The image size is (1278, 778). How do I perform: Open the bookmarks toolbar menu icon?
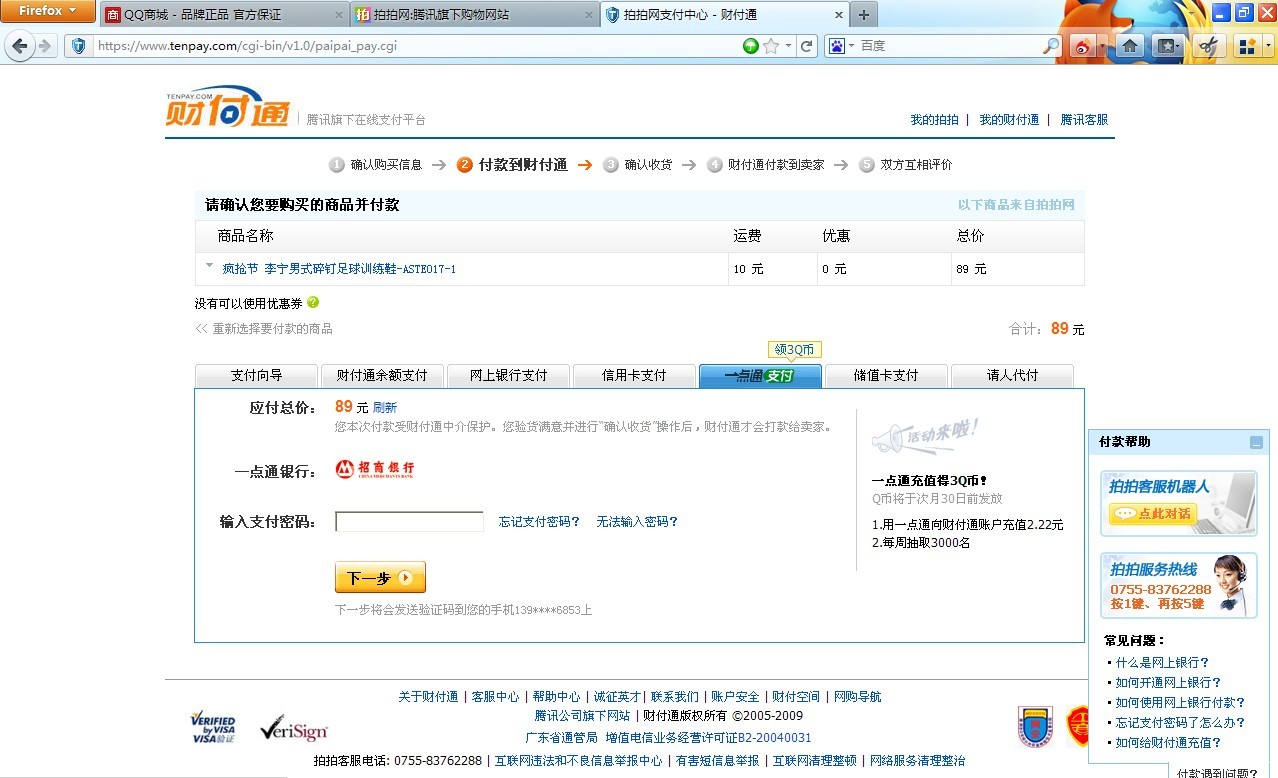pyautogui.click(x=1168, y=46)
